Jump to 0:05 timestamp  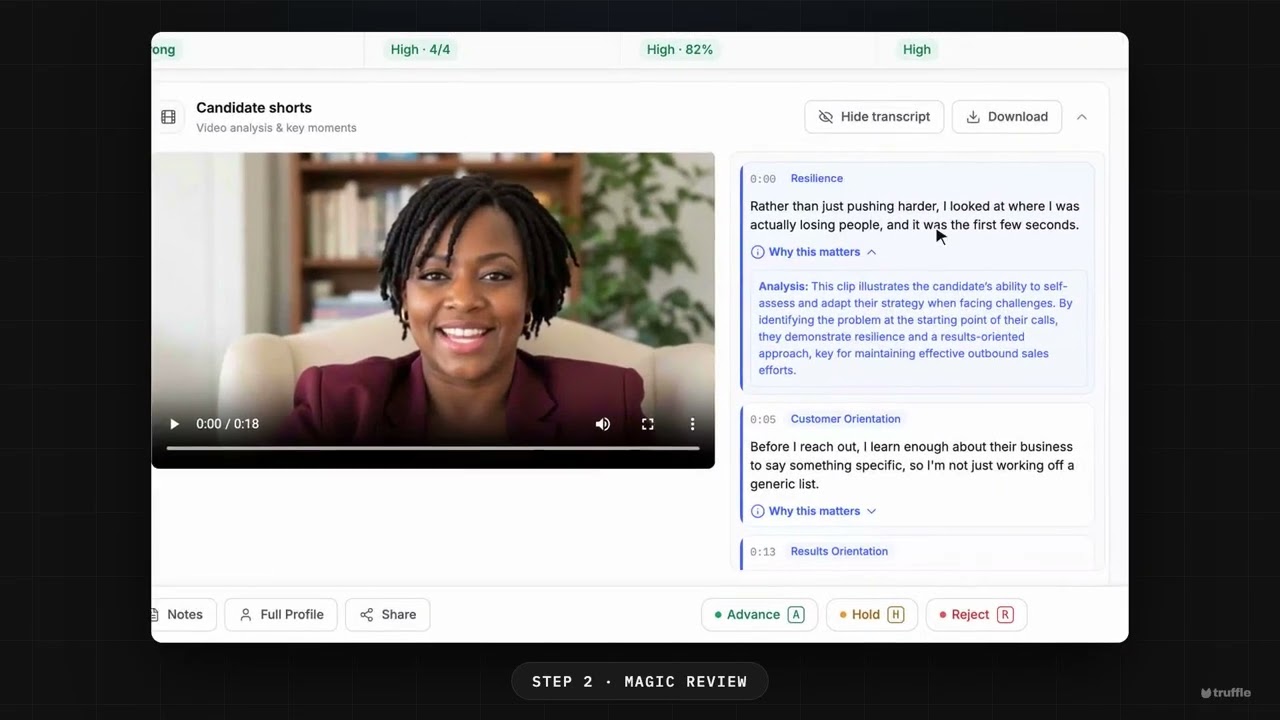(x=763, y=420)
